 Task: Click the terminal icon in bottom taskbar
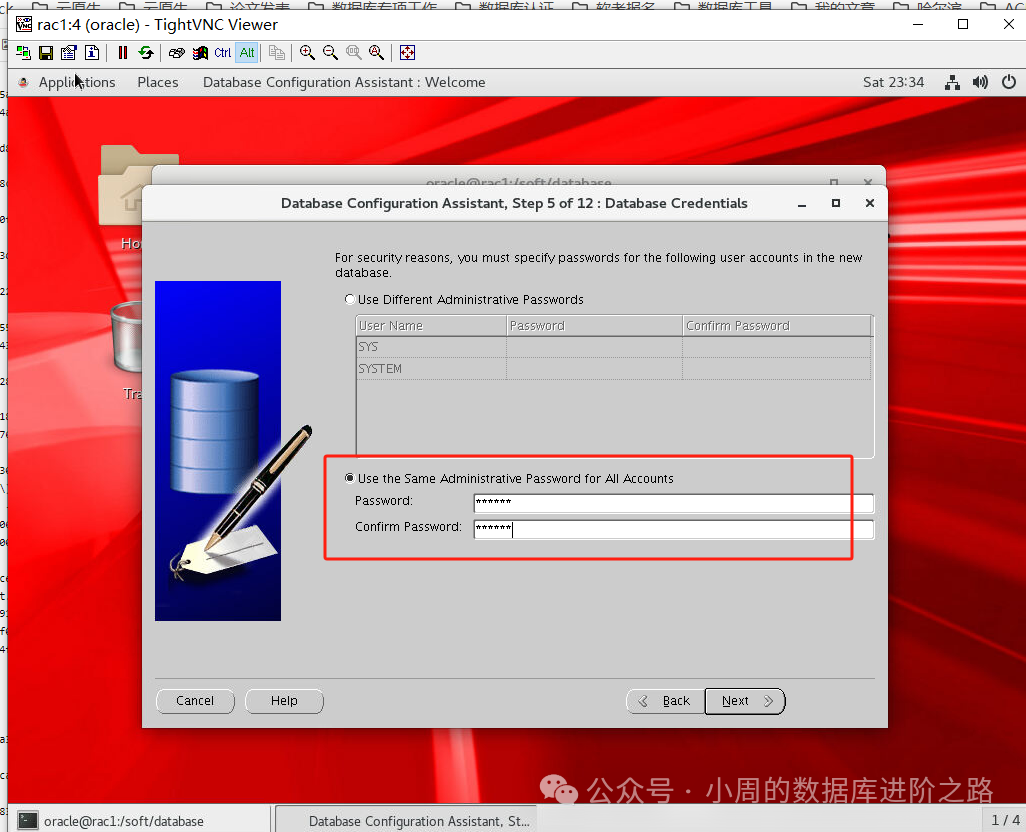click(x=27, y=820)
